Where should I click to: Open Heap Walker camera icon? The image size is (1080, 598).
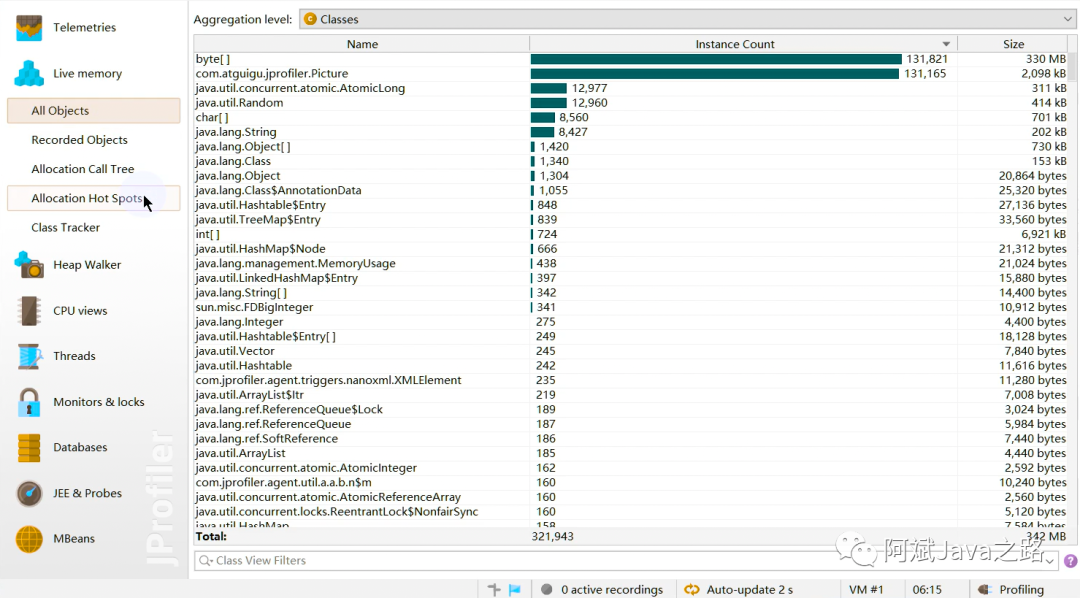[29, 265]
